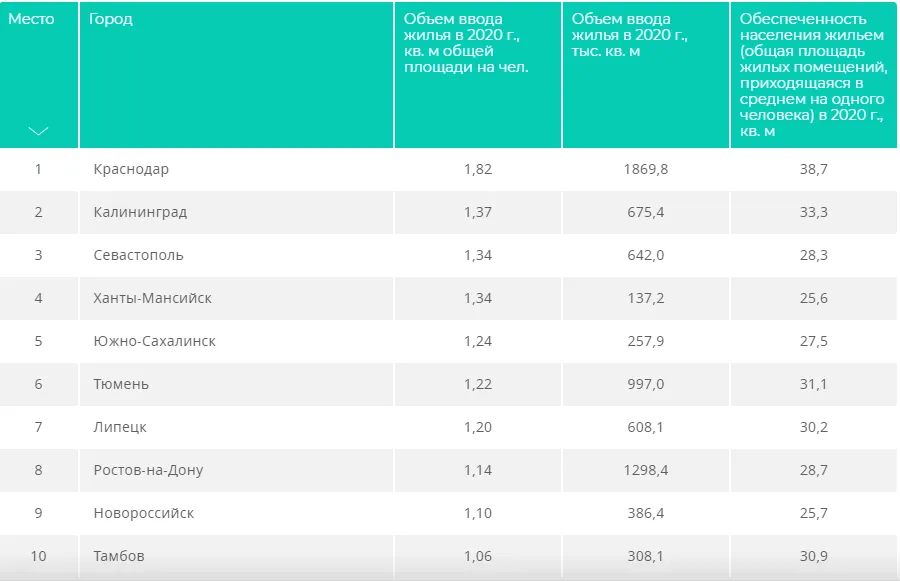Click the Севастополь city cell

(x=138, y=255)
